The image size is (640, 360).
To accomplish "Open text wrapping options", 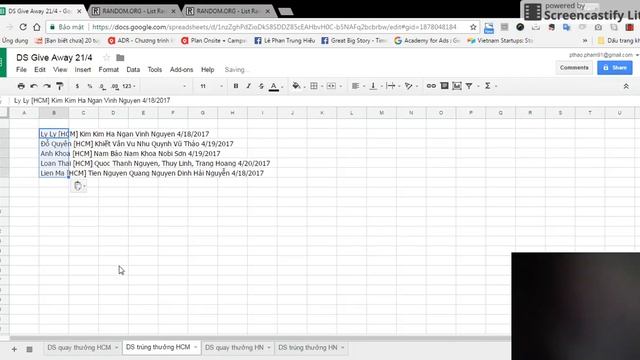I will 391,86.
